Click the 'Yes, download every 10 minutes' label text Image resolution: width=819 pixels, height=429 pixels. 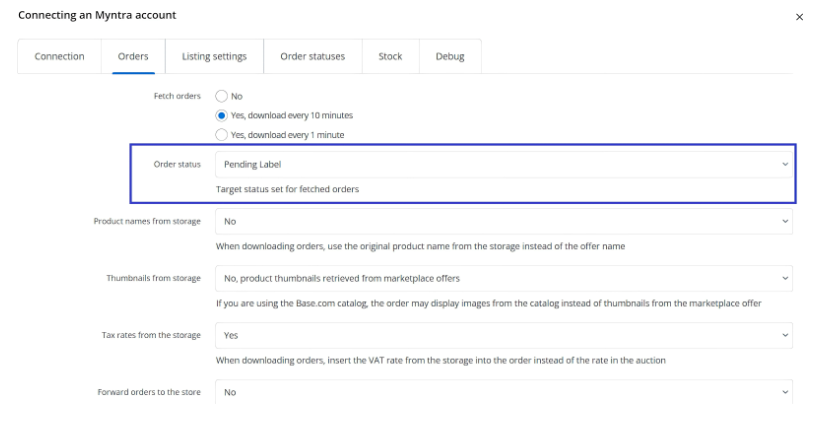tap(293, 115)
